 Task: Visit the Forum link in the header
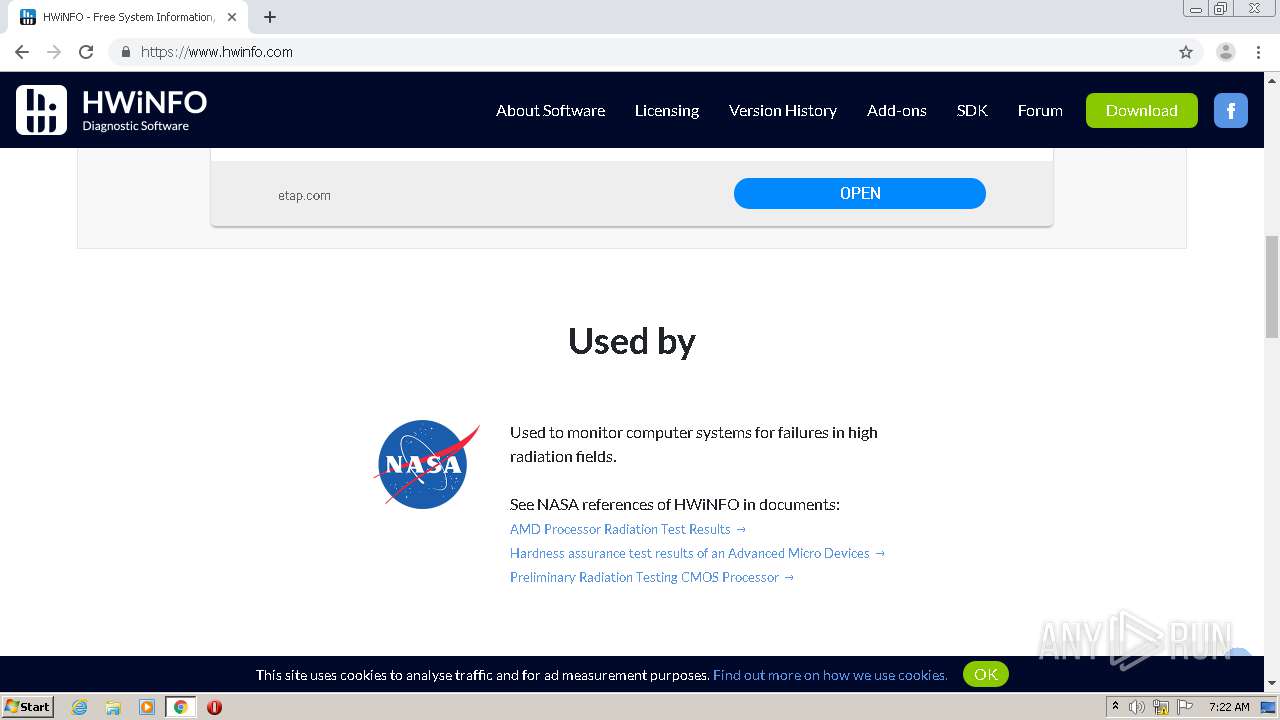click(x=1040, y=111)
